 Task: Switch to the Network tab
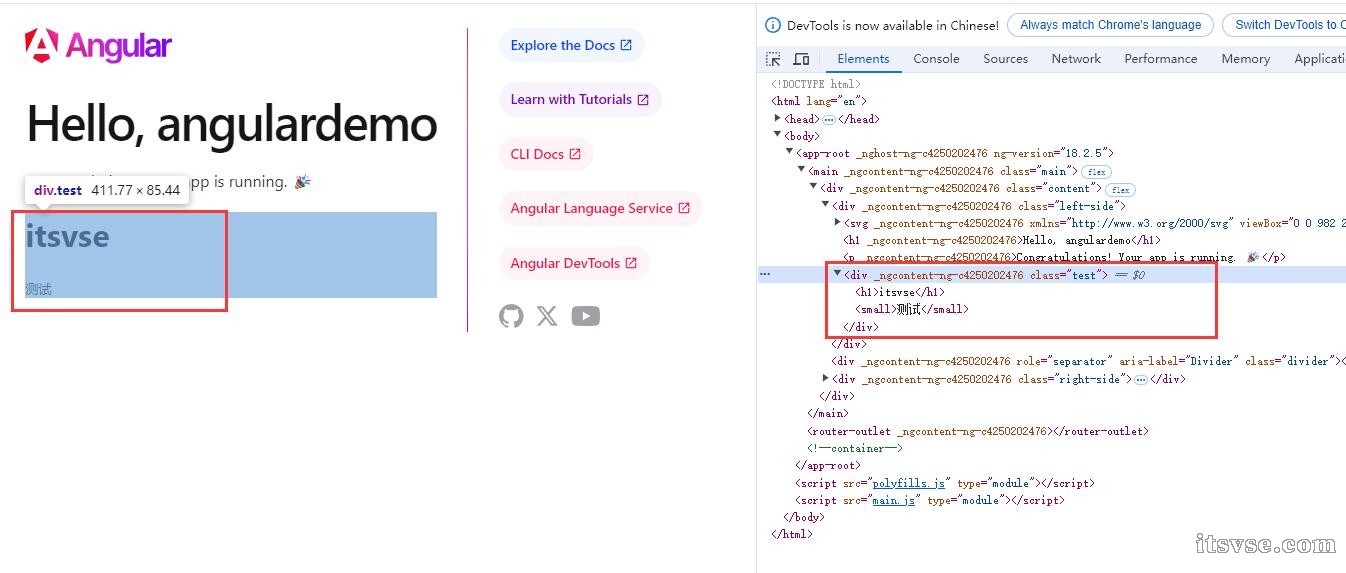pos(1076,59)
